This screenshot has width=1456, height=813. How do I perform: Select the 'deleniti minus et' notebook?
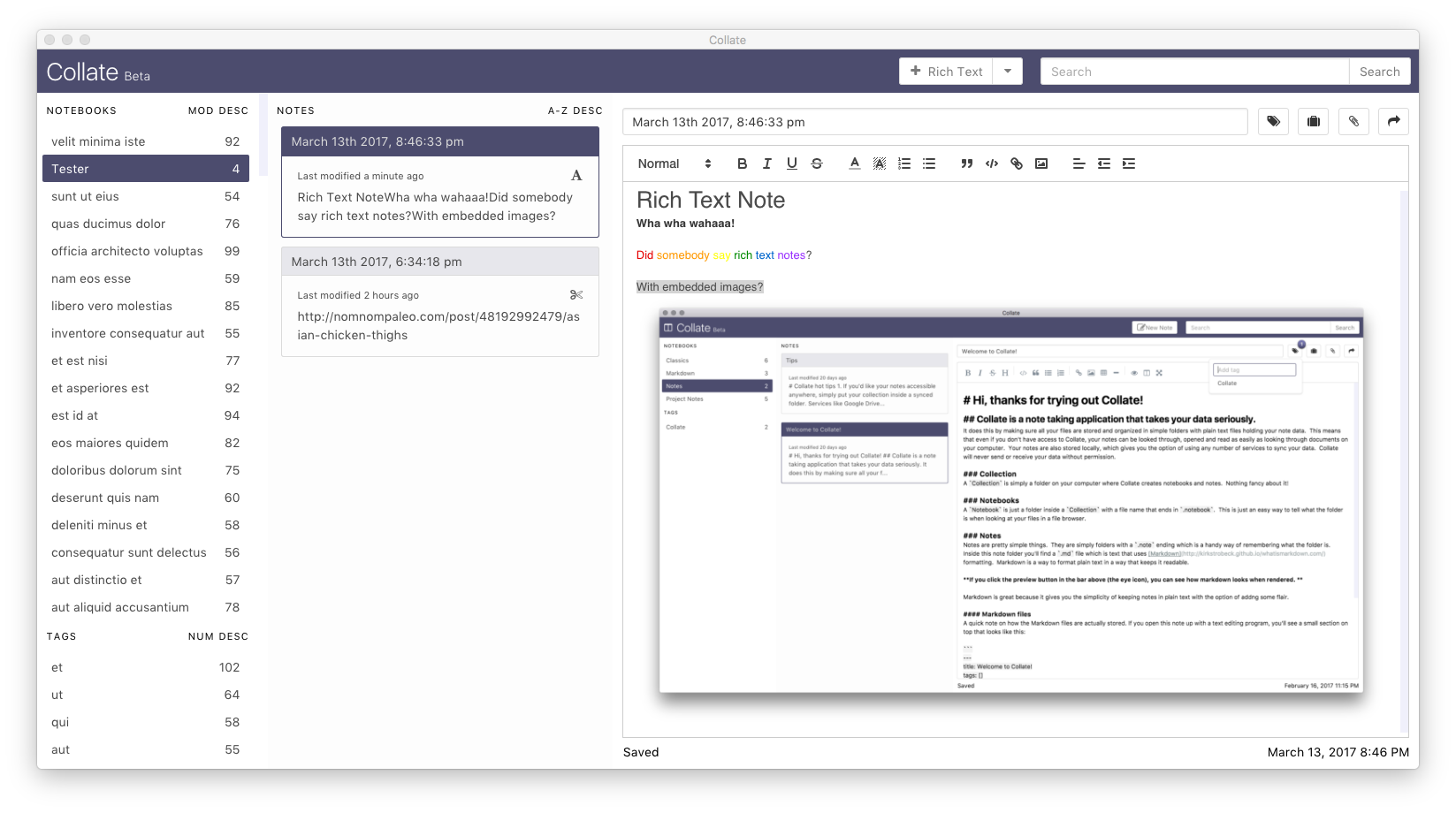tap(146, 525)
